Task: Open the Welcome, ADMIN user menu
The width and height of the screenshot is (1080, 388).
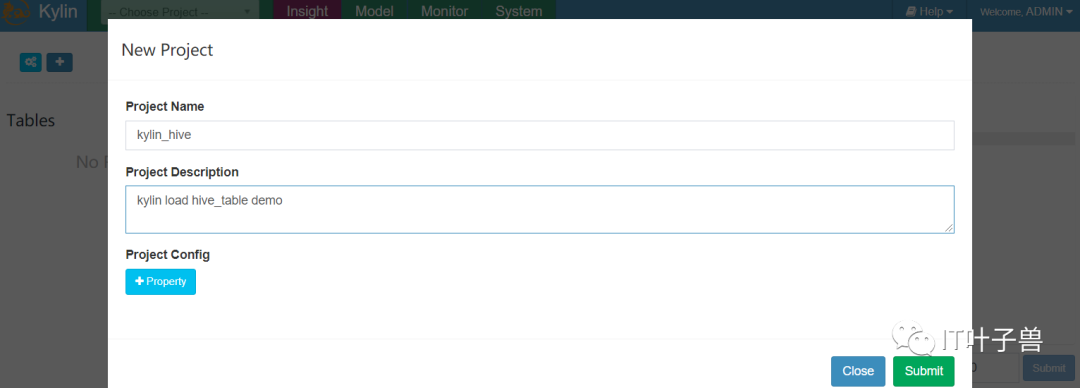Action: 1026,12
